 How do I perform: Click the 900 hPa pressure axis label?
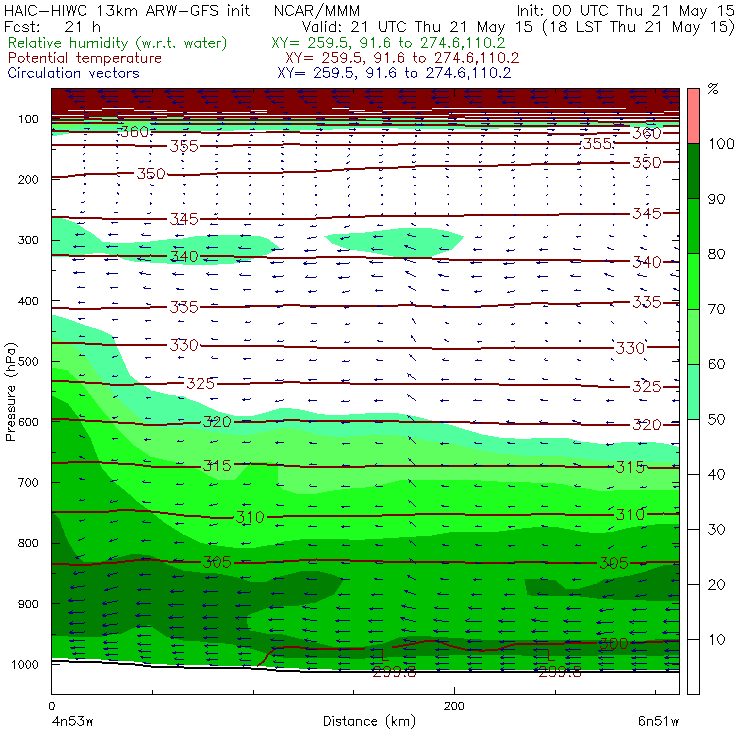coord(28,604)
